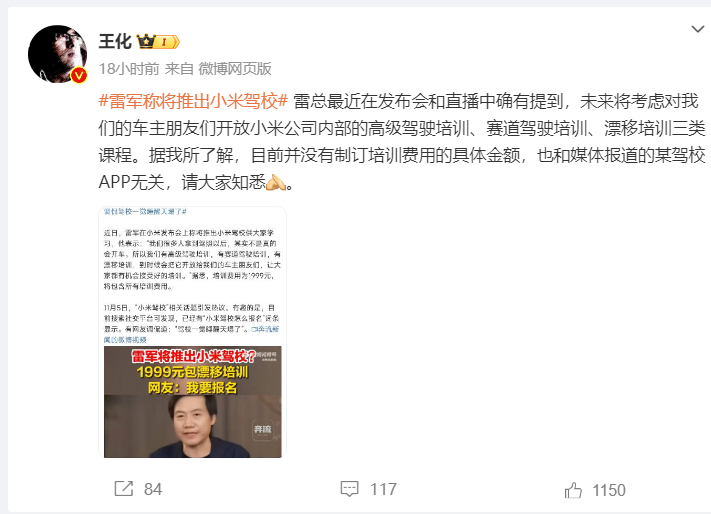Like the post with thumbs-up icon

[573, 490]
